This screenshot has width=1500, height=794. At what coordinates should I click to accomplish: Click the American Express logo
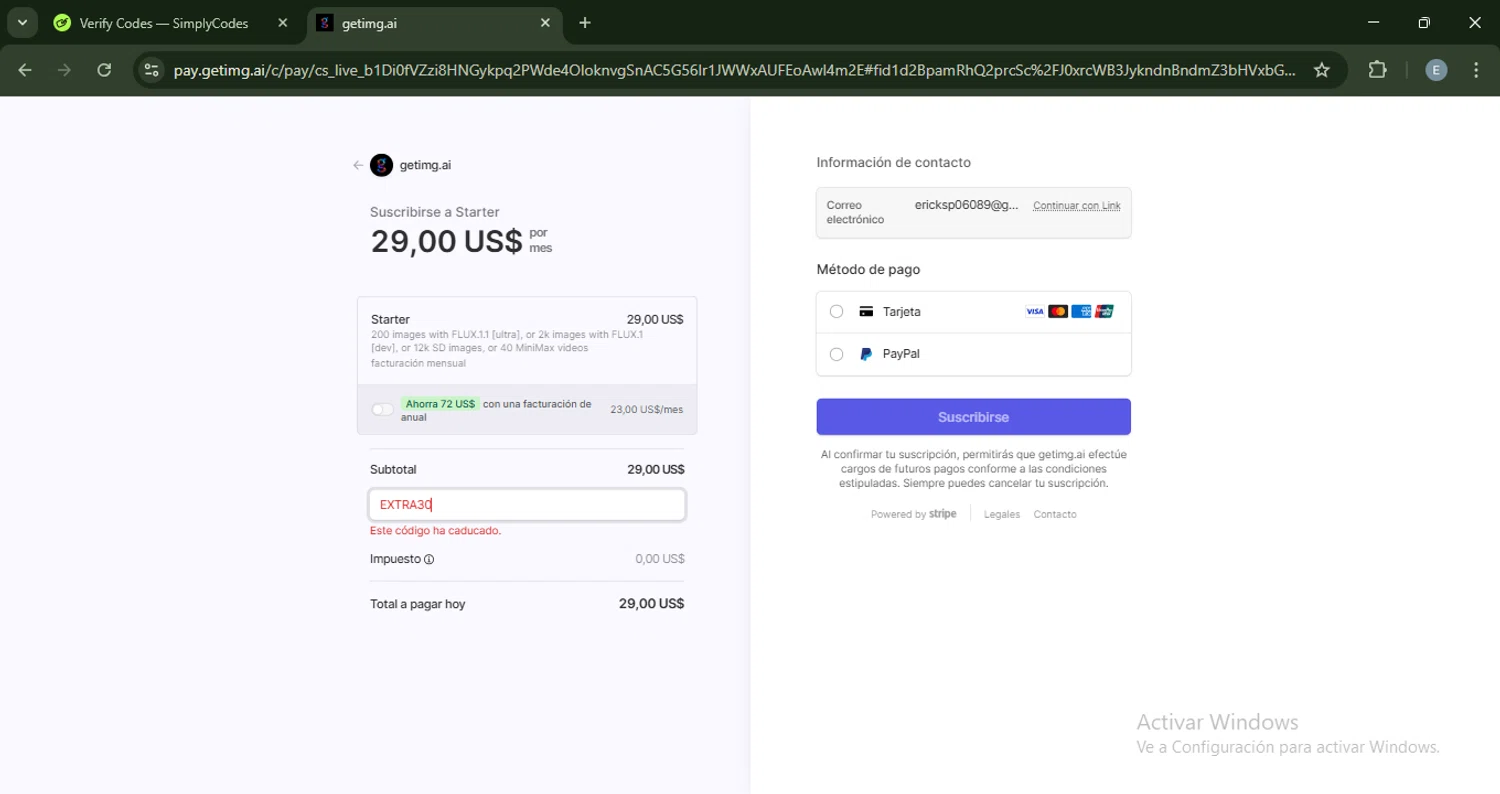(1081, 312)
